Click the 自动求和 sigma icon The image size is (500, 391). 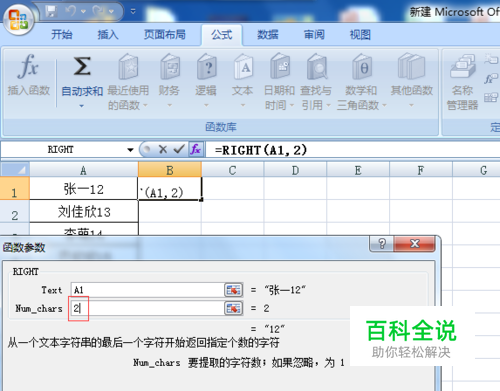[x=82, y=66]
